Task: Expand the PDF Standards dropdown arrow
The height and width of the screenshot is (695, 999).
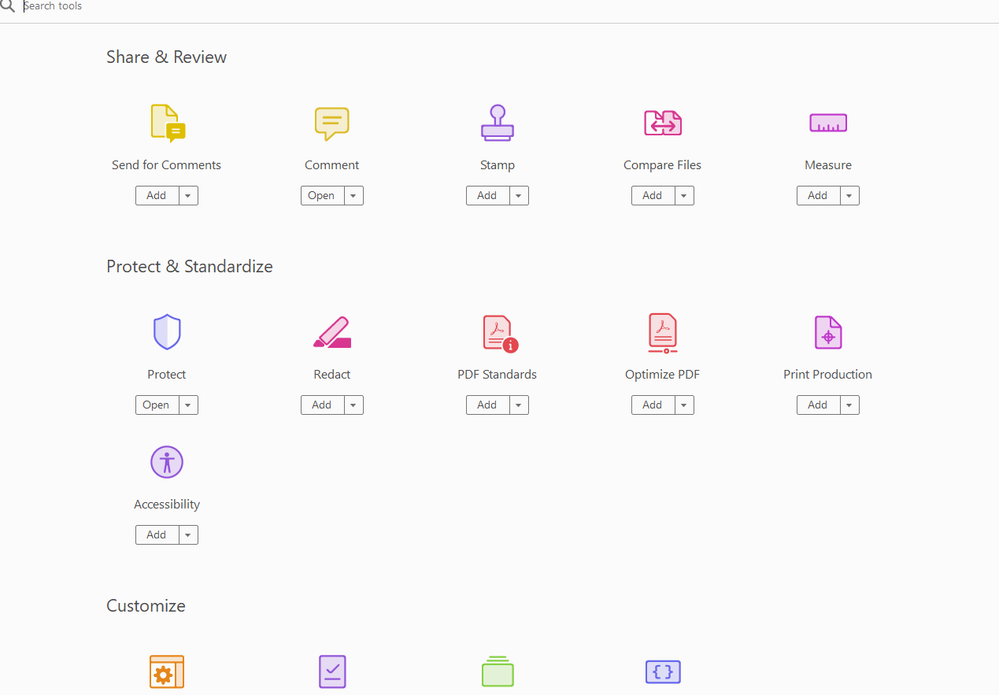Action: [x=519, y=405]
